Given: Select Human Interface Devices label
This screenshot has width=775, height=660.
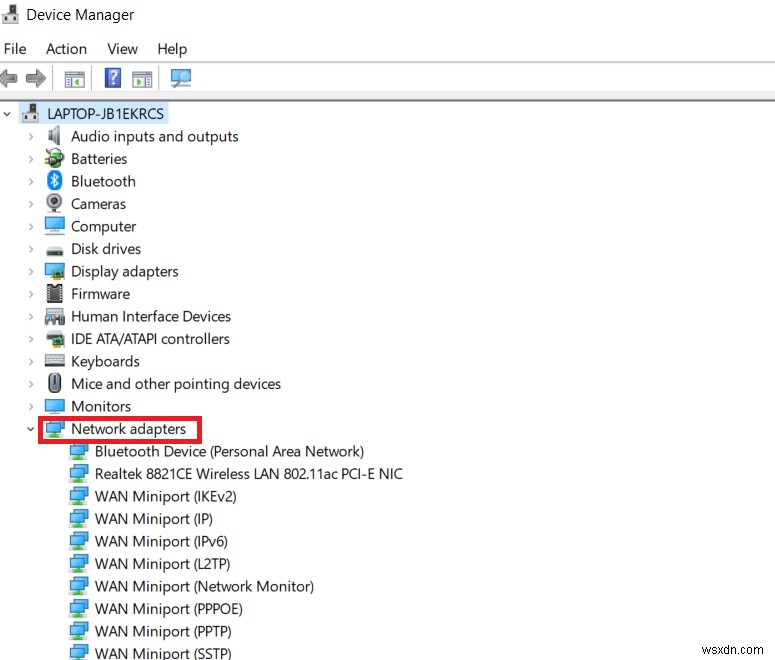Looking at the screenshot, I should pos(151,316).
